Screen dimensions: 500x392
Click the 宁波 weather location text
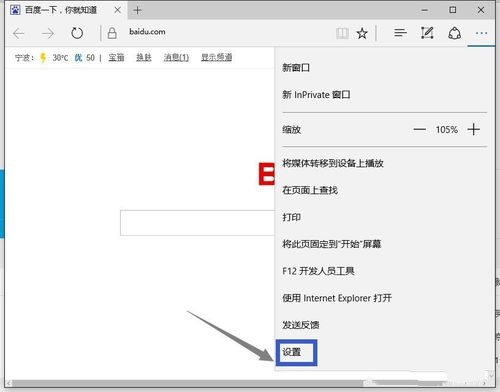click(24, 58)
